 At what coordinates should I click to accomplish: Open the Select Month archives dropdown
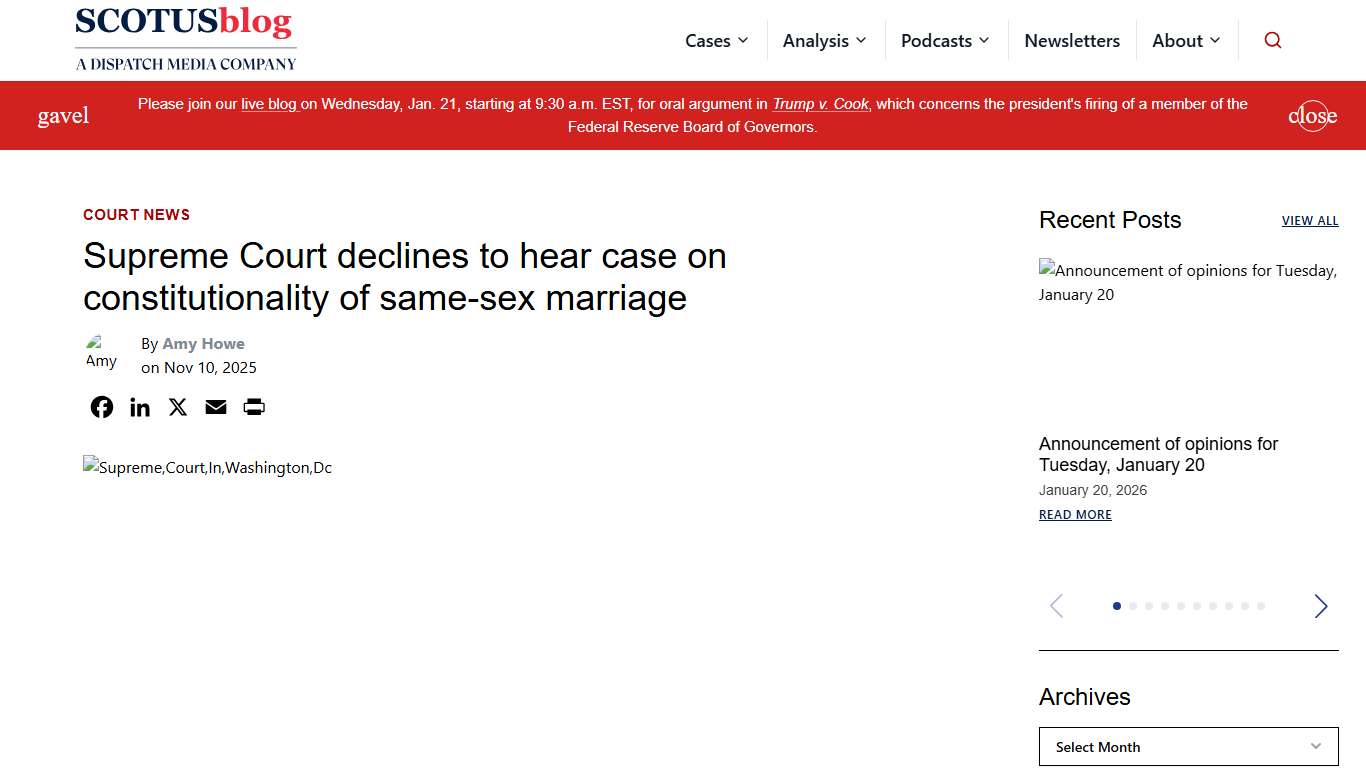click(x=1188, y=746)
